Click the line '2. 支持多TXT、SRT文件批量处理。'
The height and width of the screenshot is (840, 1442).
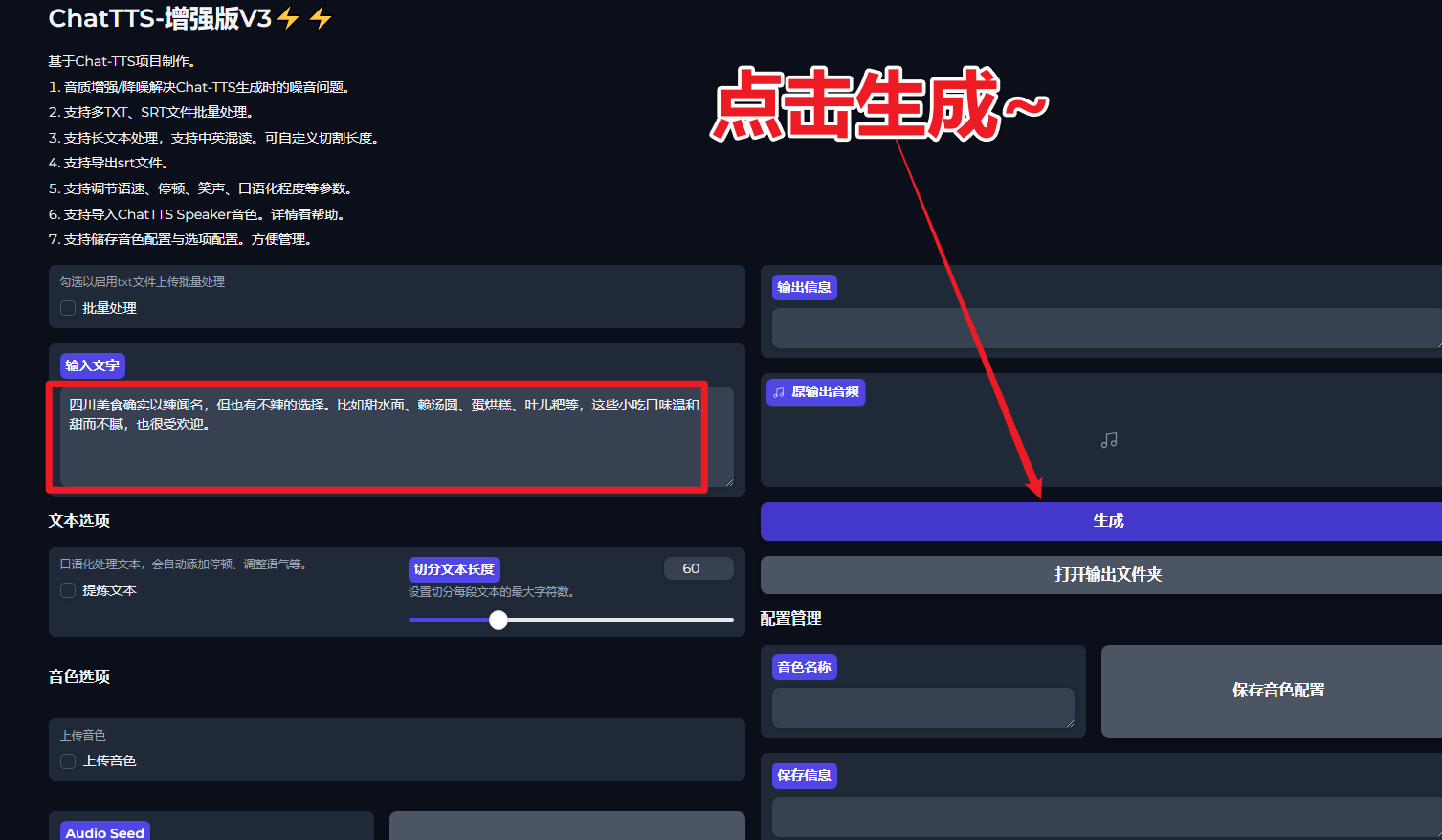click(151, 112)
